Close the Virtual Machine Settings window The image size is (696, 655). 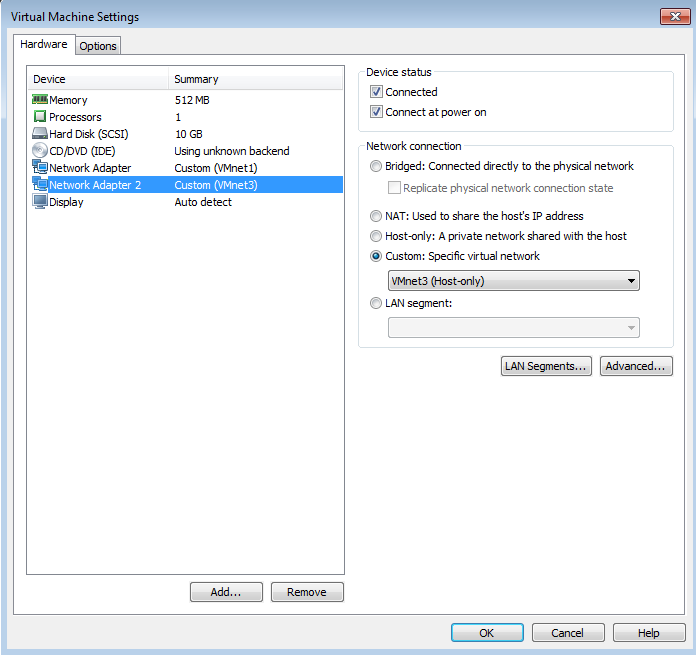pyautogui.click(x=672, y=17)
